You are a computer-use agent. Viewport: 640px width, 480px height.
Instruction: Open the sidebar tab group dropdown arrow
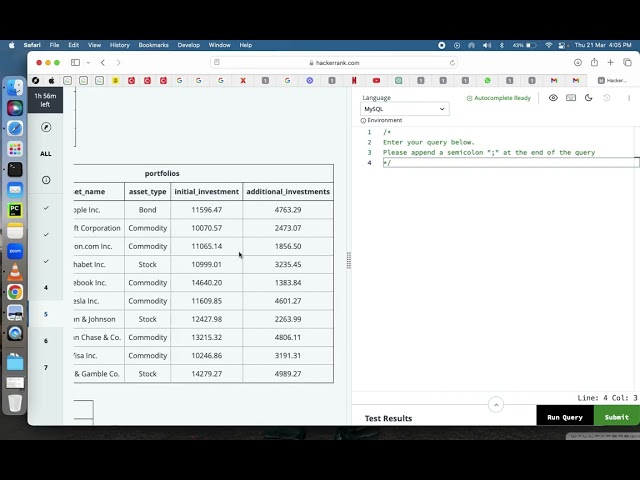click(x=88, y=62)
